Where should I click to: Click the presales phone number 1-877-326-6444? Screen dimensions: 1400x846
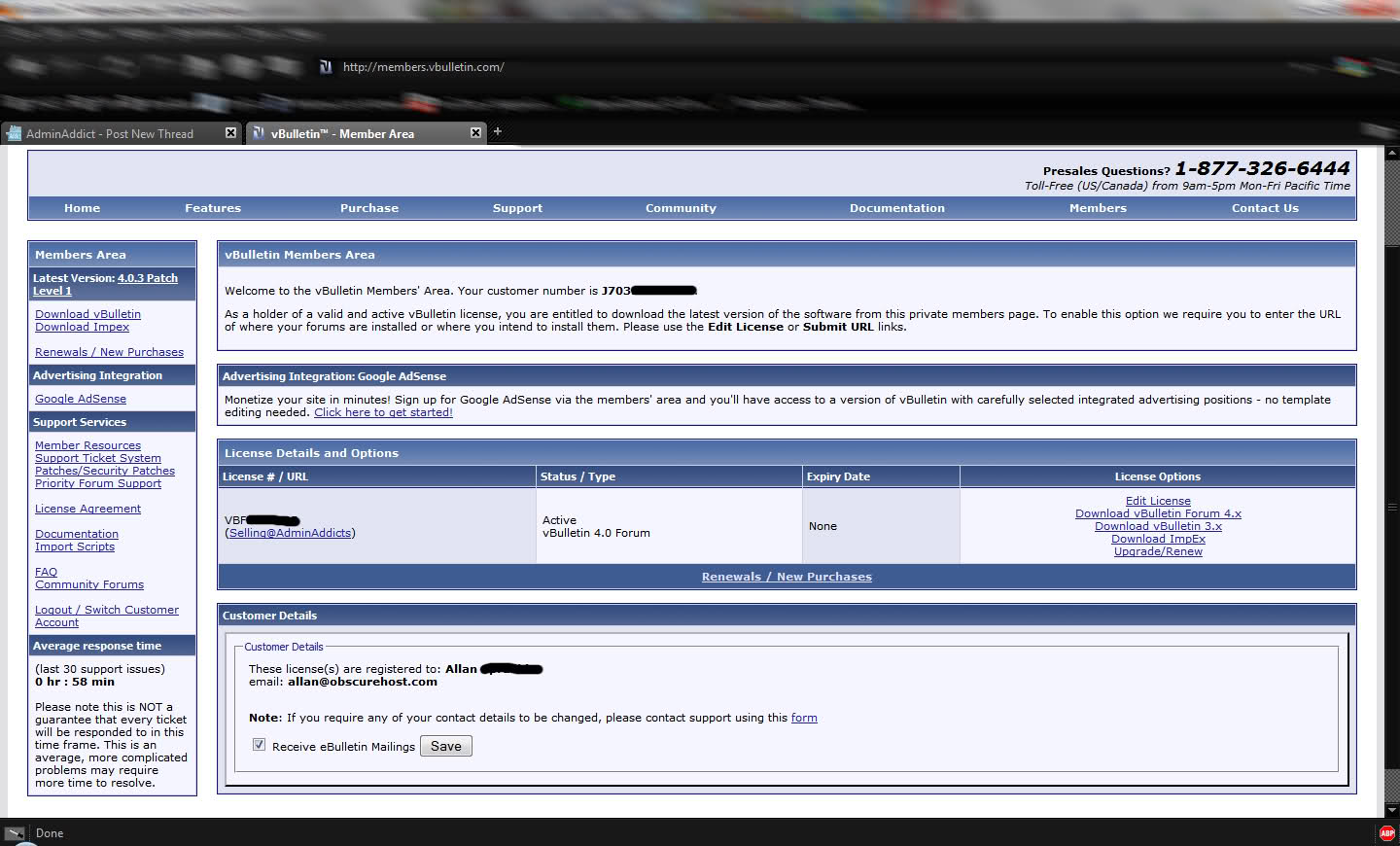click(1262, 168)
